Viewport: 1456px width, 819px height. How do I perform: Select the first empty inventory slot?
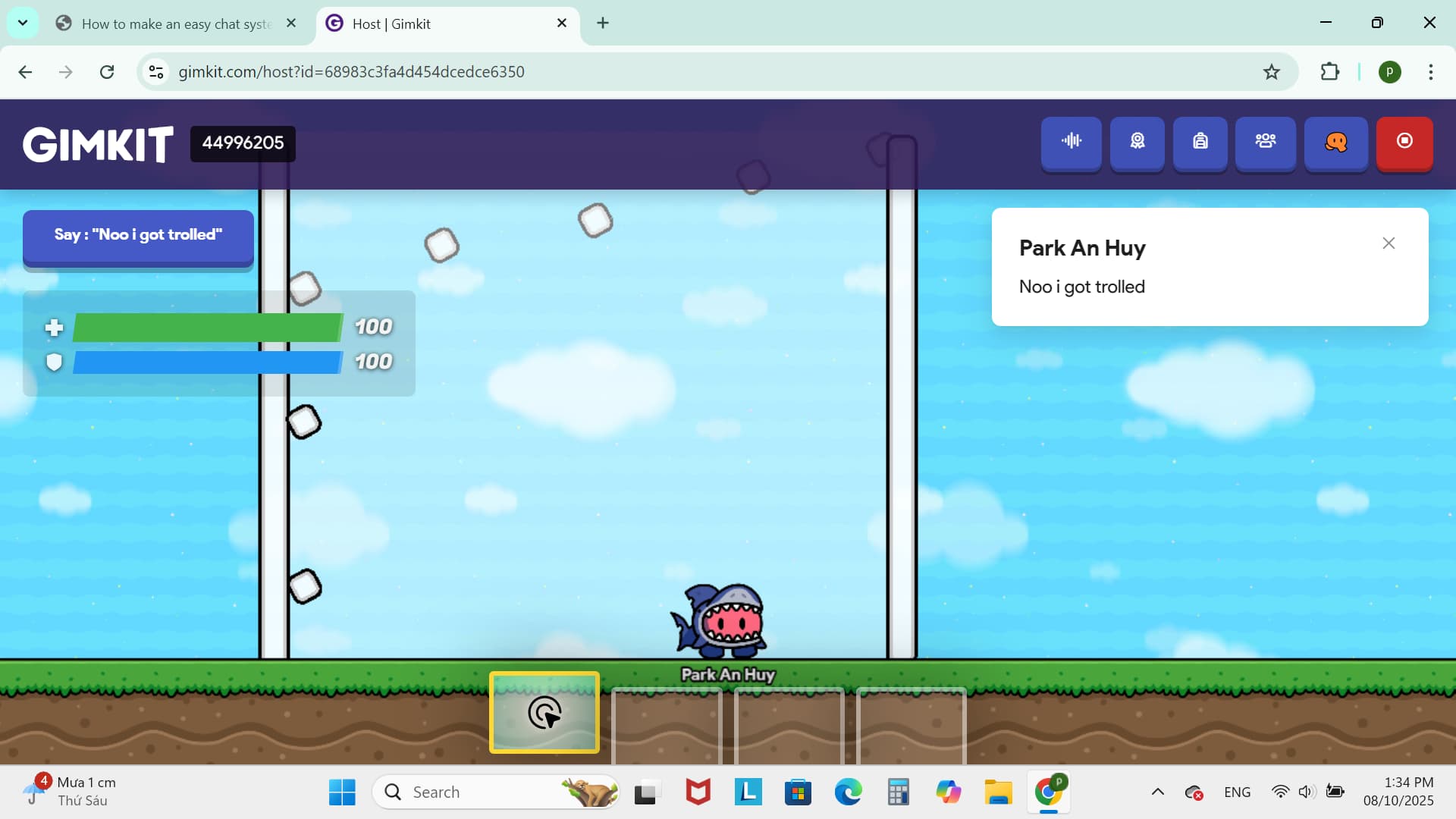(667, 724)
